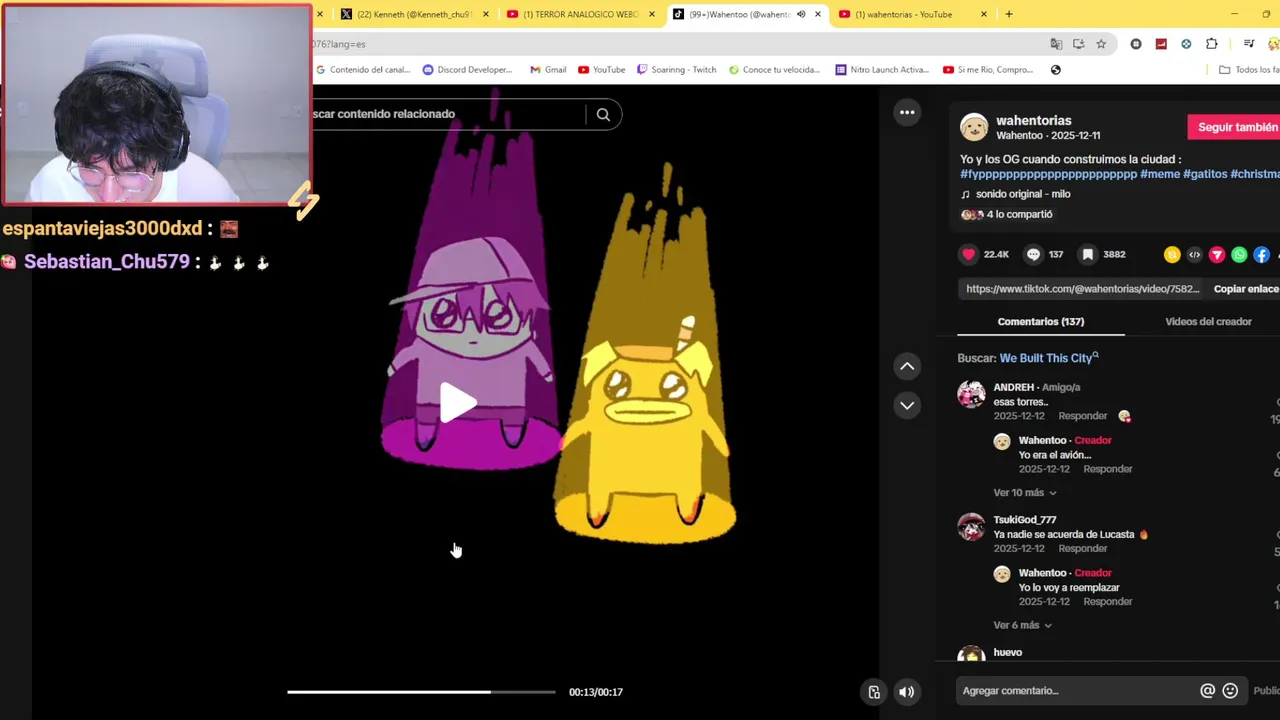Click Copiar enlace
This screenshot has width=1280, height=720.
click(x=1246, y=289)
